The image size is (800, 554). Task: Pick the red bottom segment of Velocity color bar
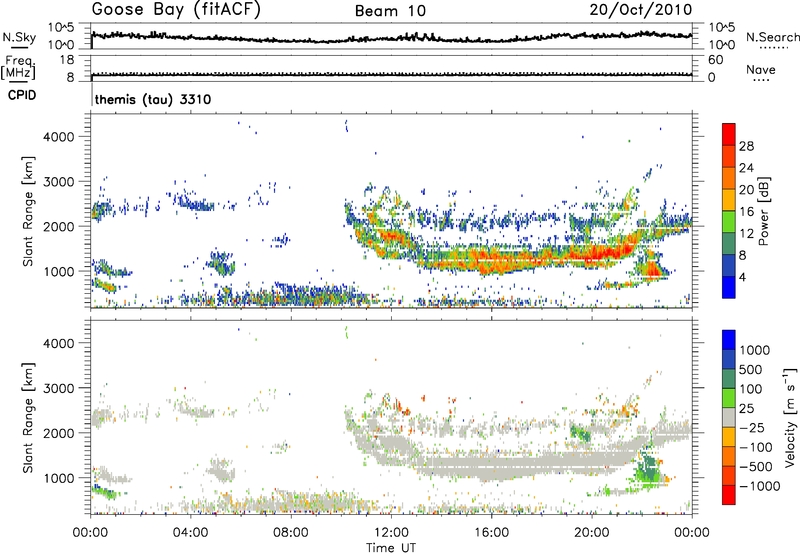click(729, 495)
